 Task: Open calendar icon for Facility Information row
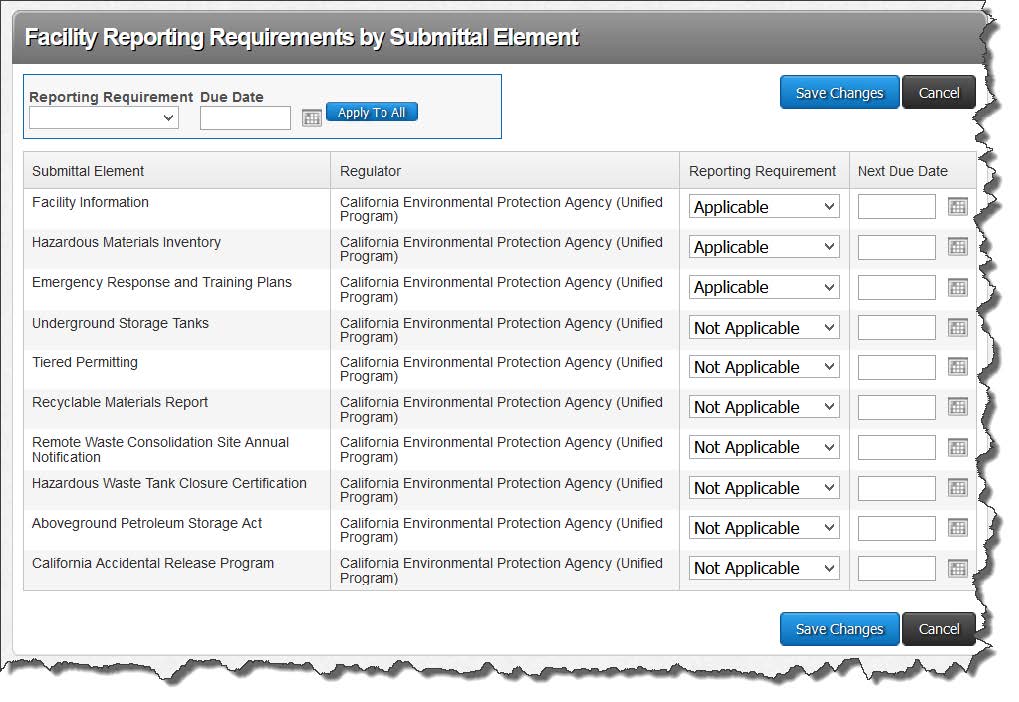957,207
